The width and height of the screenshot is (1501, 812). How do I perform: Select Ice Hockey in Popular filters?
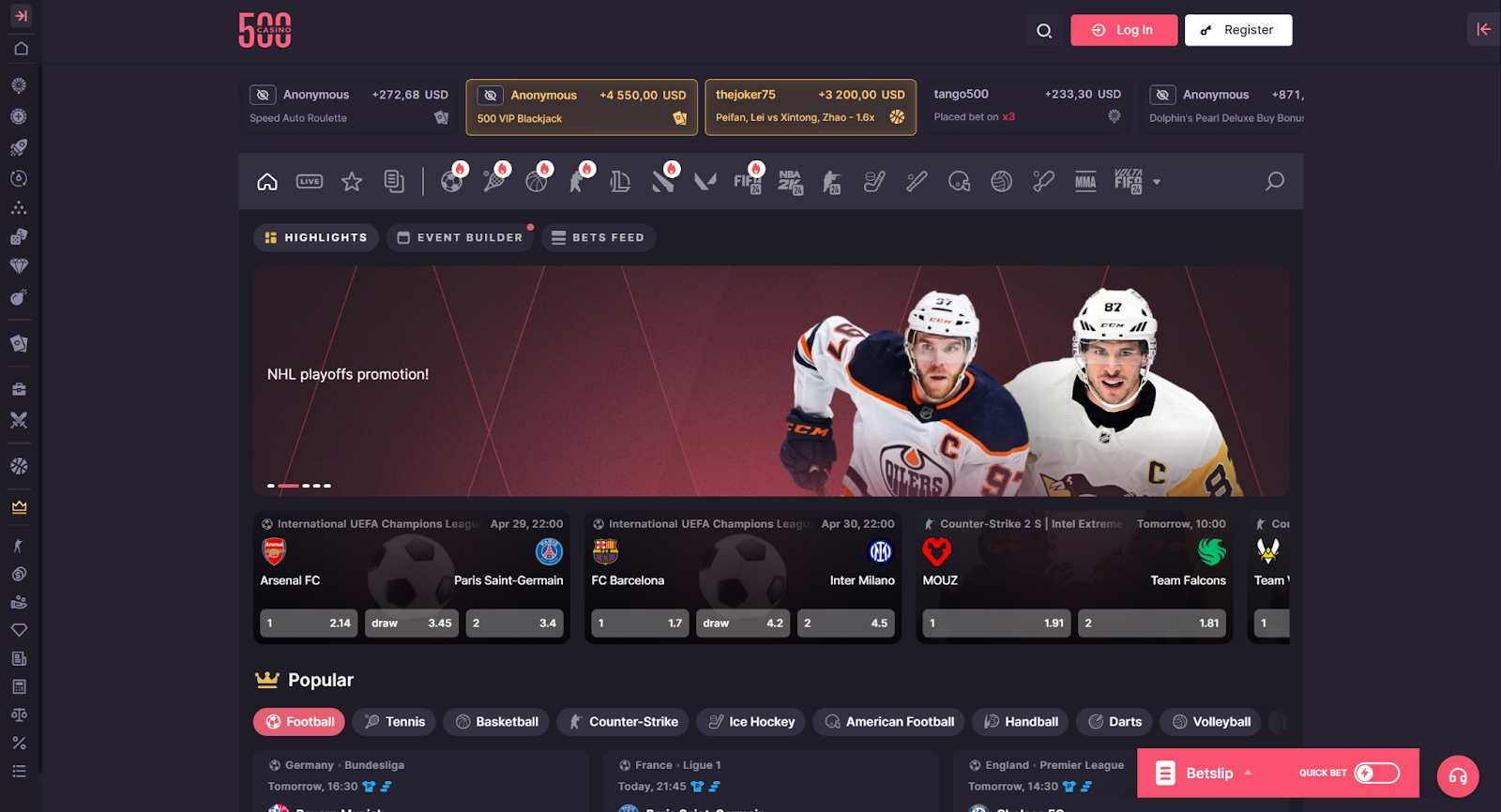750,722
